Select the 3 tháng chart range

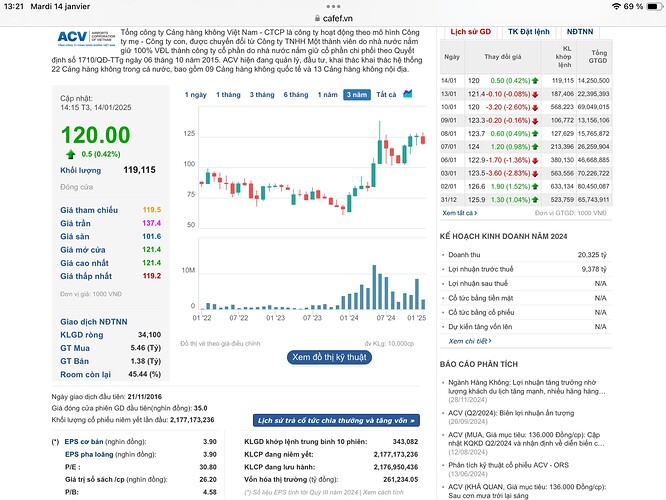pos(262,95)
